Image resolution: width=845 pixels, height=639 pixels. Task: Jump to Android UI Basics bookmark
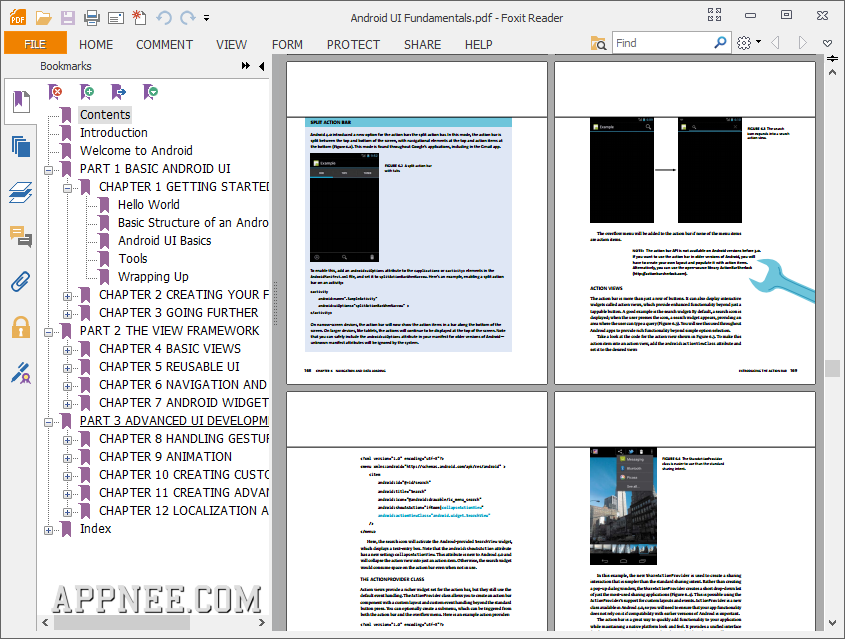(164, 241)
